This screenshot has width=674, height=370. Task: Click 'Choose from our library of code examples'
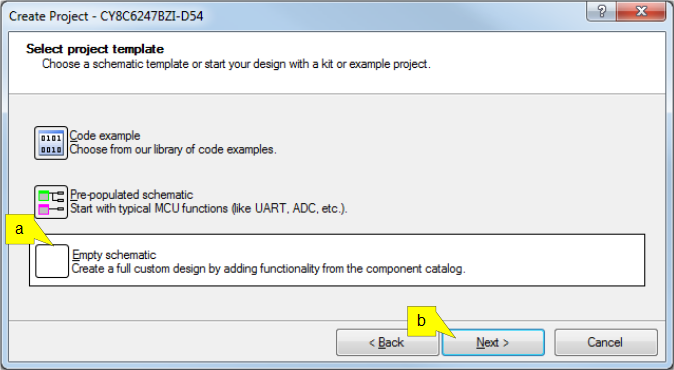[x=173, y=150]
